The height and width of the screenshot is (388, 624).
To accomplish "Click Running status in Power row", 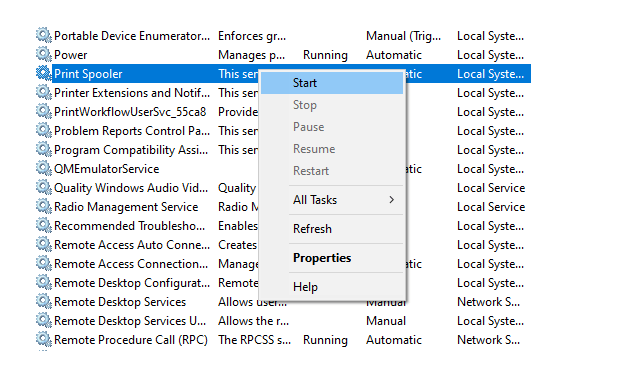I will point(325,55).
